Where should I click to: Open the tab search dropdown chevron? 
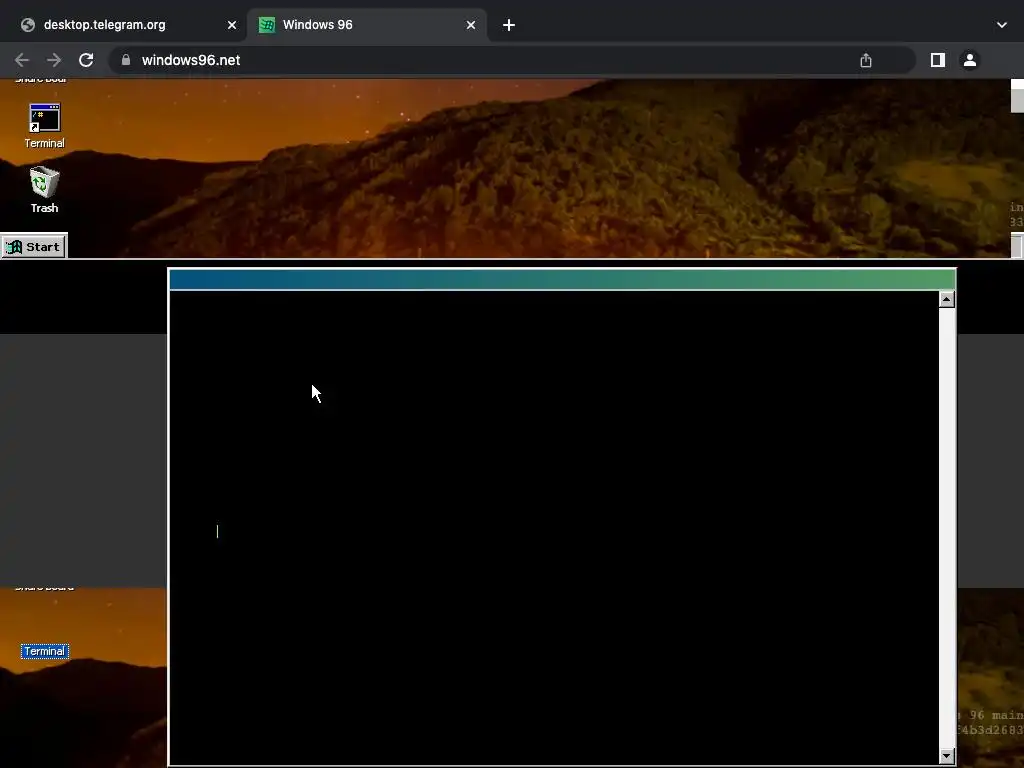1002,25
